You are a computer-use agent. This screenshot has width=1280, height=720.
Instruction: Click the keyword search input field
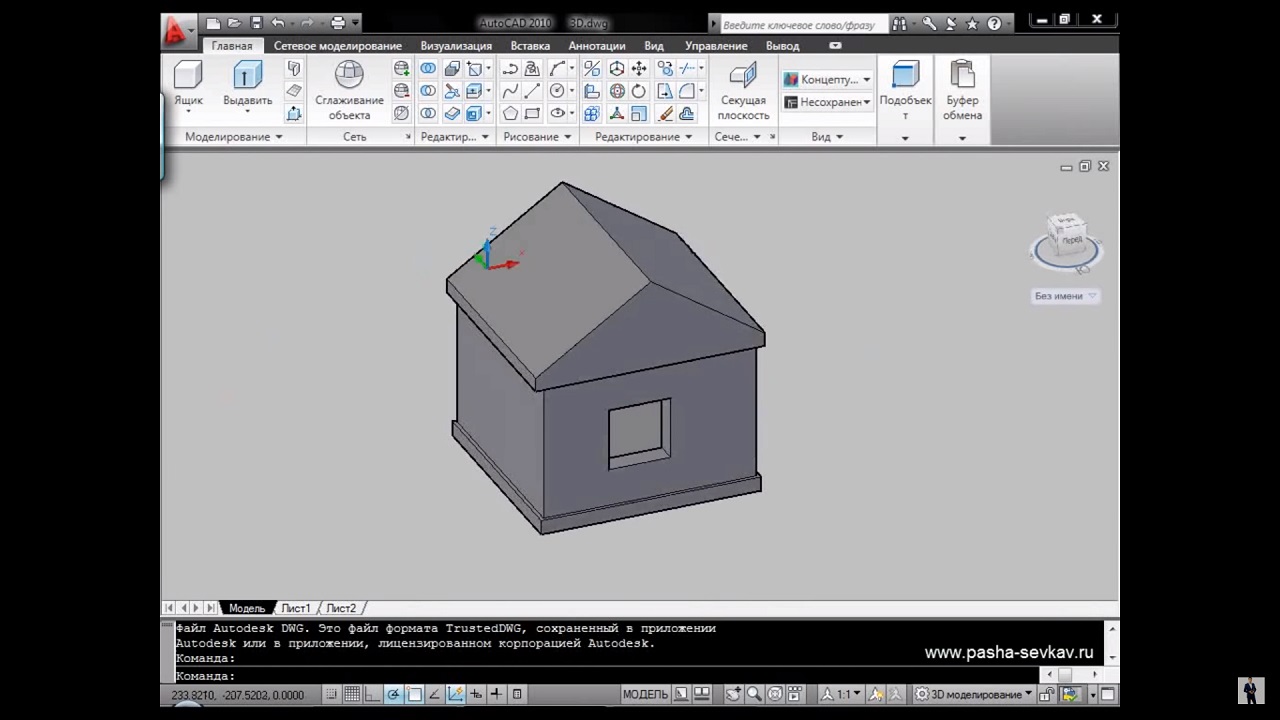[x=798, y=24]
